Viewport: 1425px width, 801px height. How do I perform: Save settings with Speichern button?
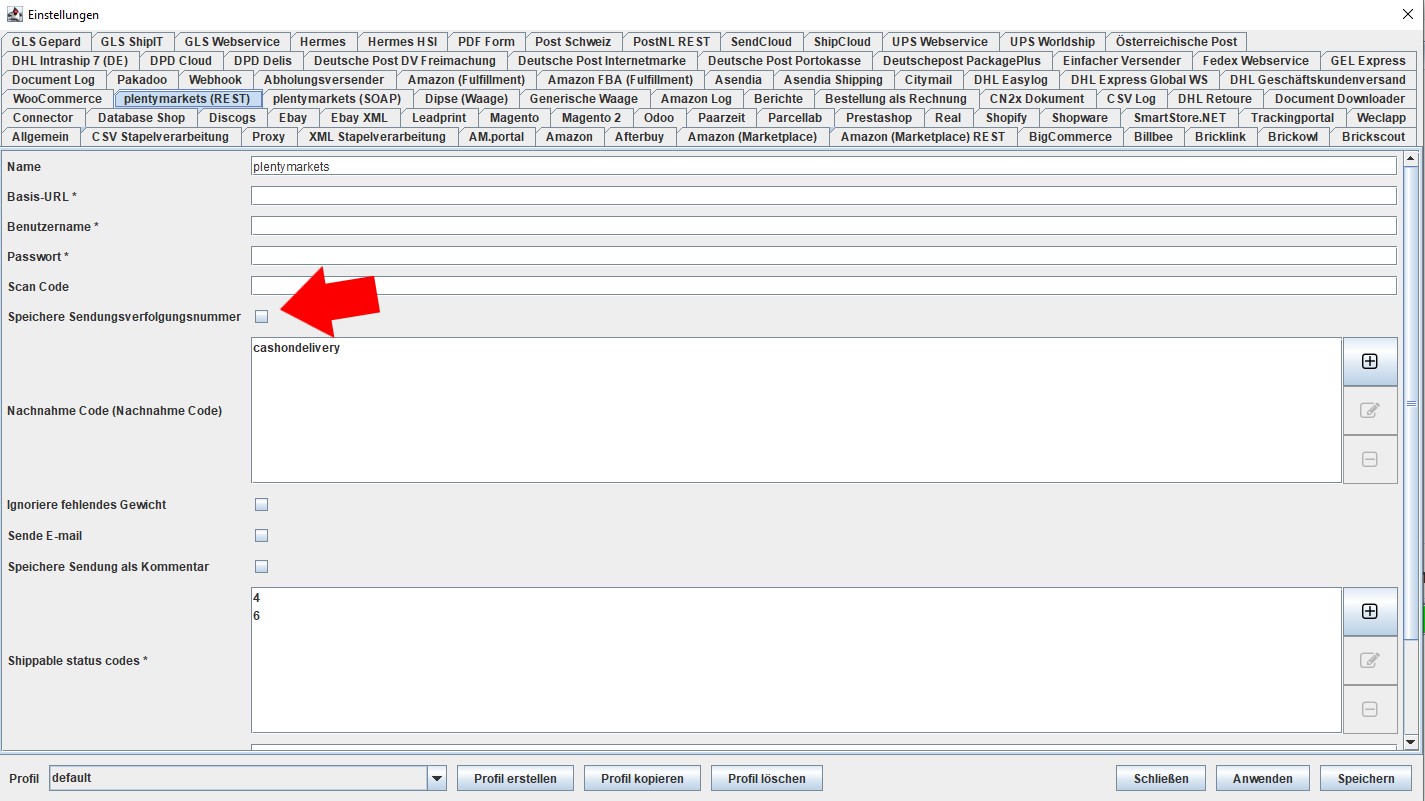click(1365, 778)
